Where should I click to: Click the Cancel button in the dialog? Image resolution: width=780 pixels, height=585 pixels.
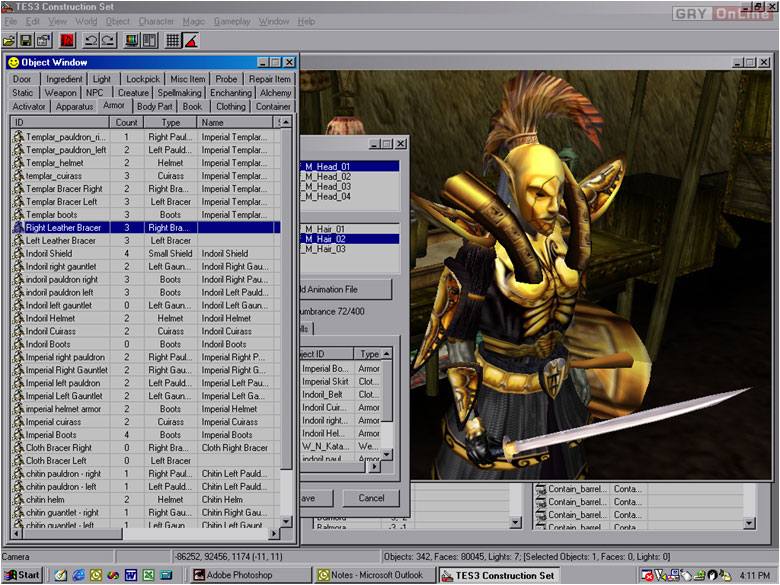coord(371,498)
